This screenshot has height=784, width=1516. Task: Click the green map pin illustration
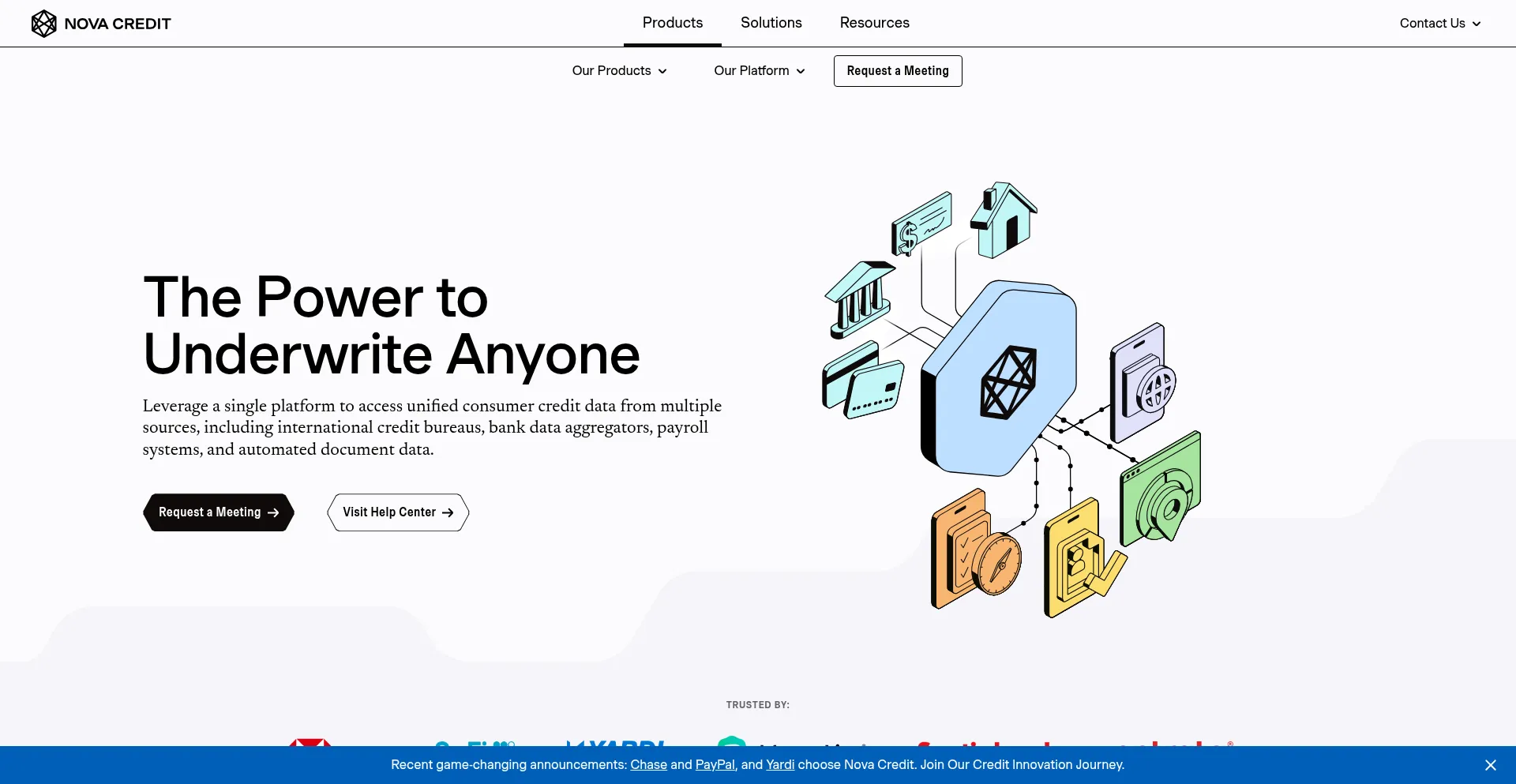(x=1161, y=491)
